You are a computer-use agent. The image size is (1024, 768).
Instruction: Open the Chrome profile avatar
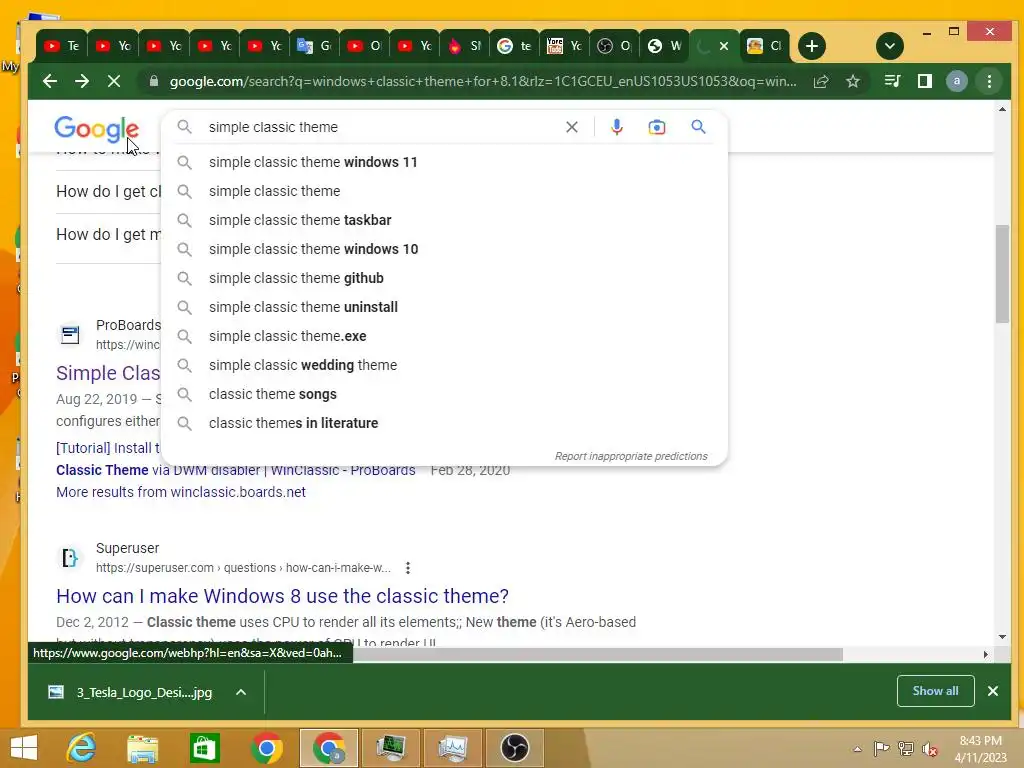point(957,81)
